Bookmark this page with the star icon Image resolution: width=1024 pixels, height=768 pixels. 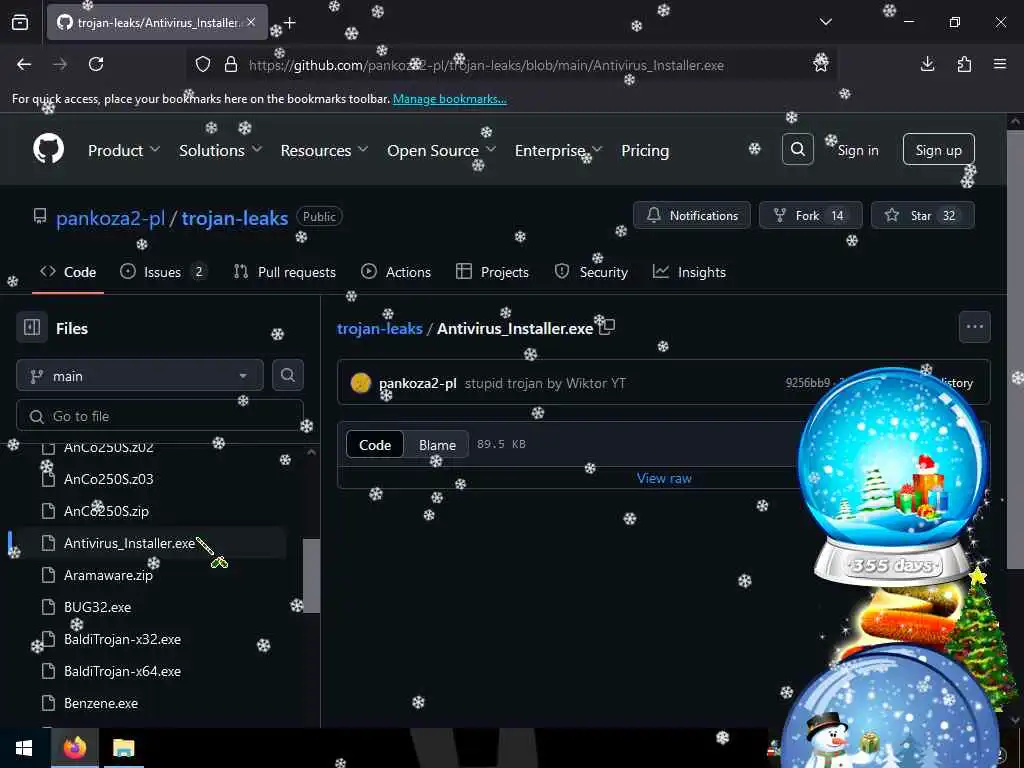tap(821, 64)
